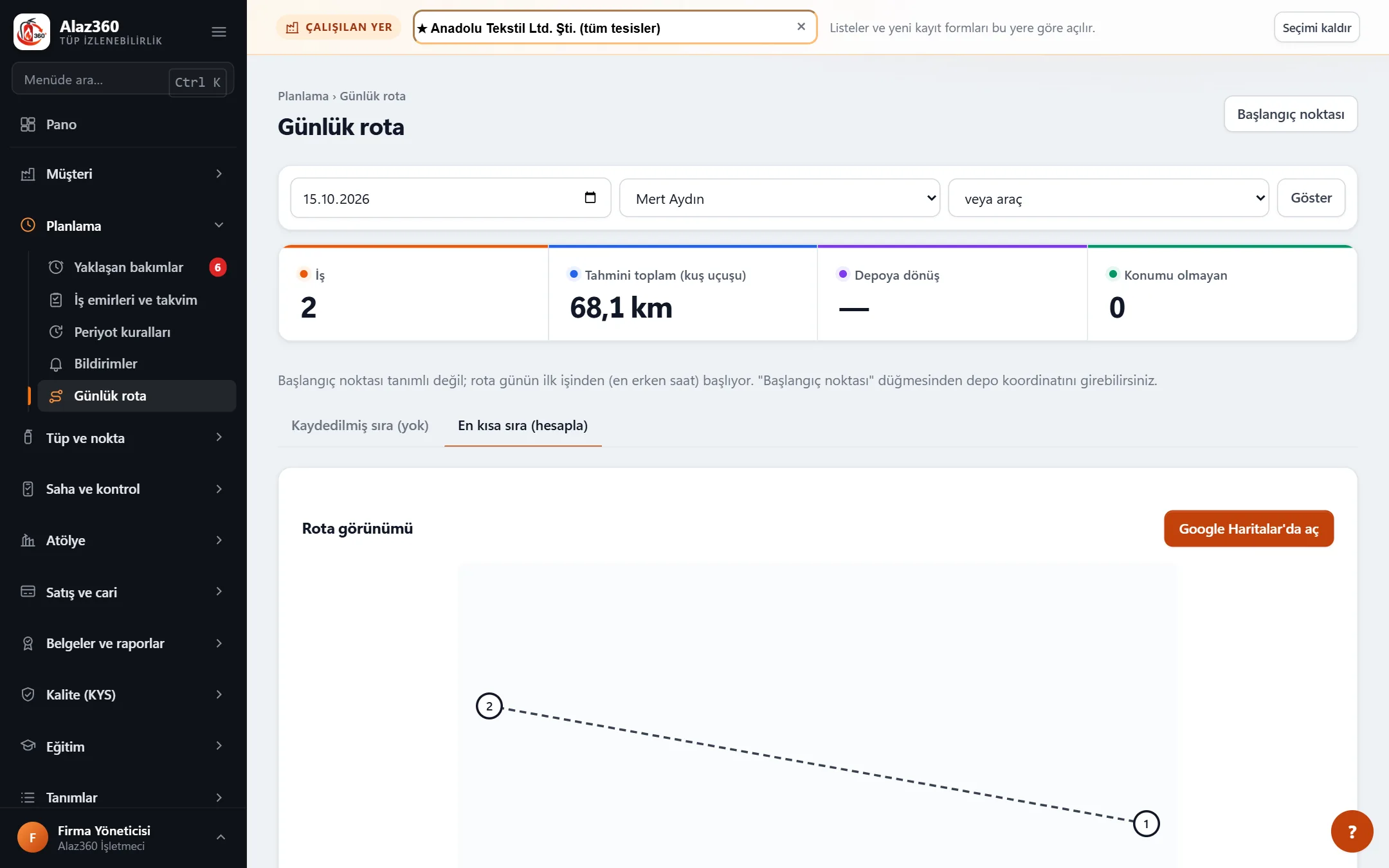Viewport: 1389px width, 868px height.
Task: Focus the Menüde ara search field
Action: click(123, 80)
